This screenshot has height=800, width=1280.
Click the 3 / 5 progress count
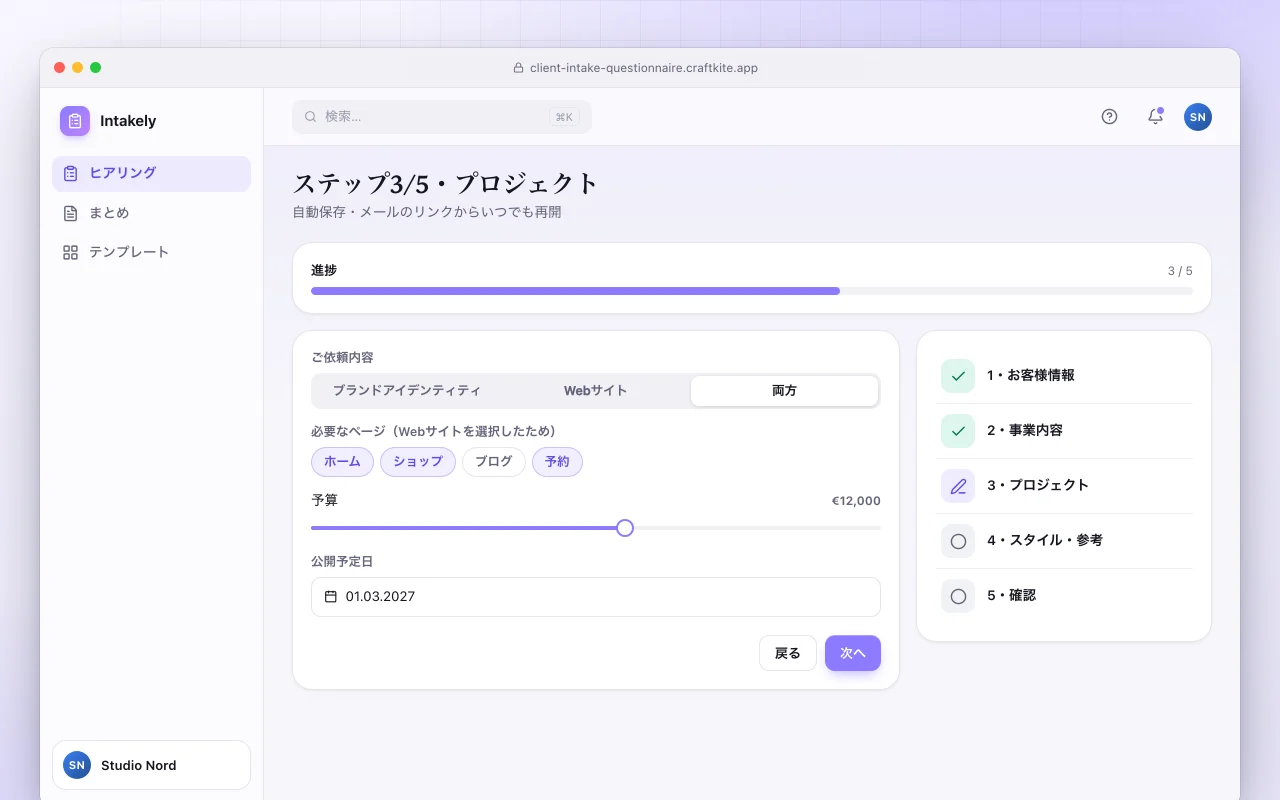pyautogui.click(x=1180, y=271)
